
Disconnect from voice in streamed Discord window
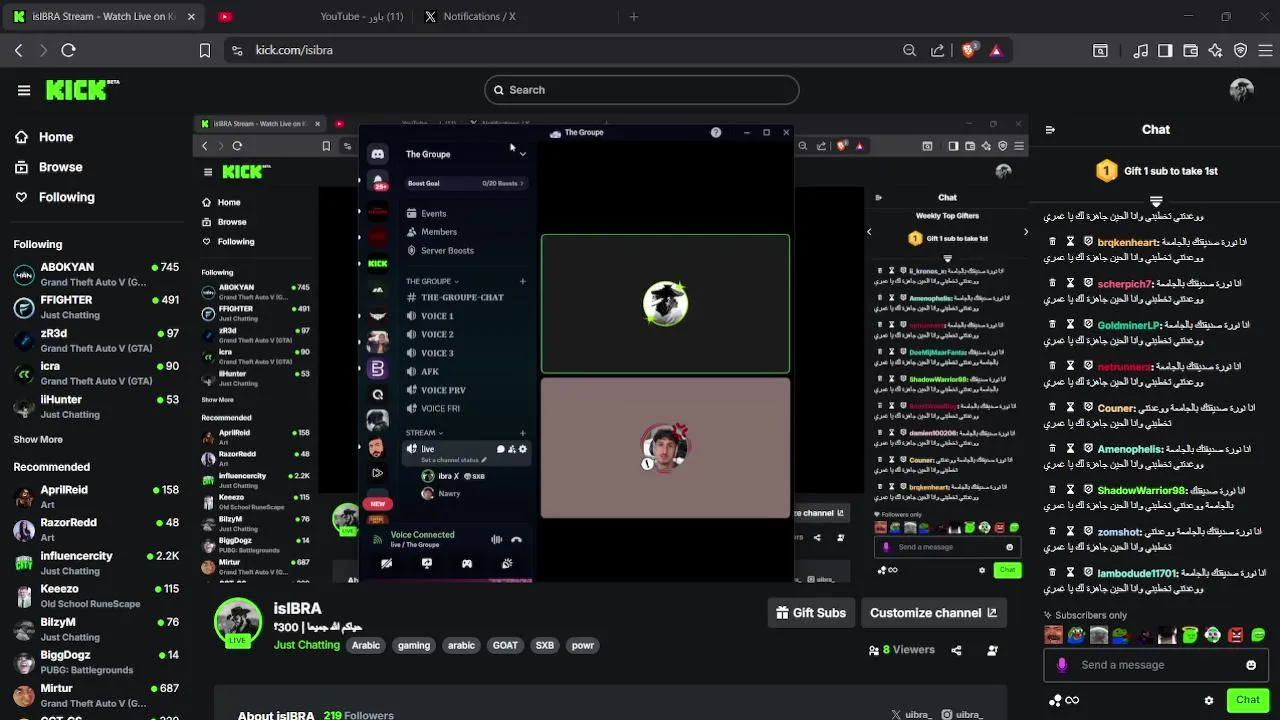point(516,540)
